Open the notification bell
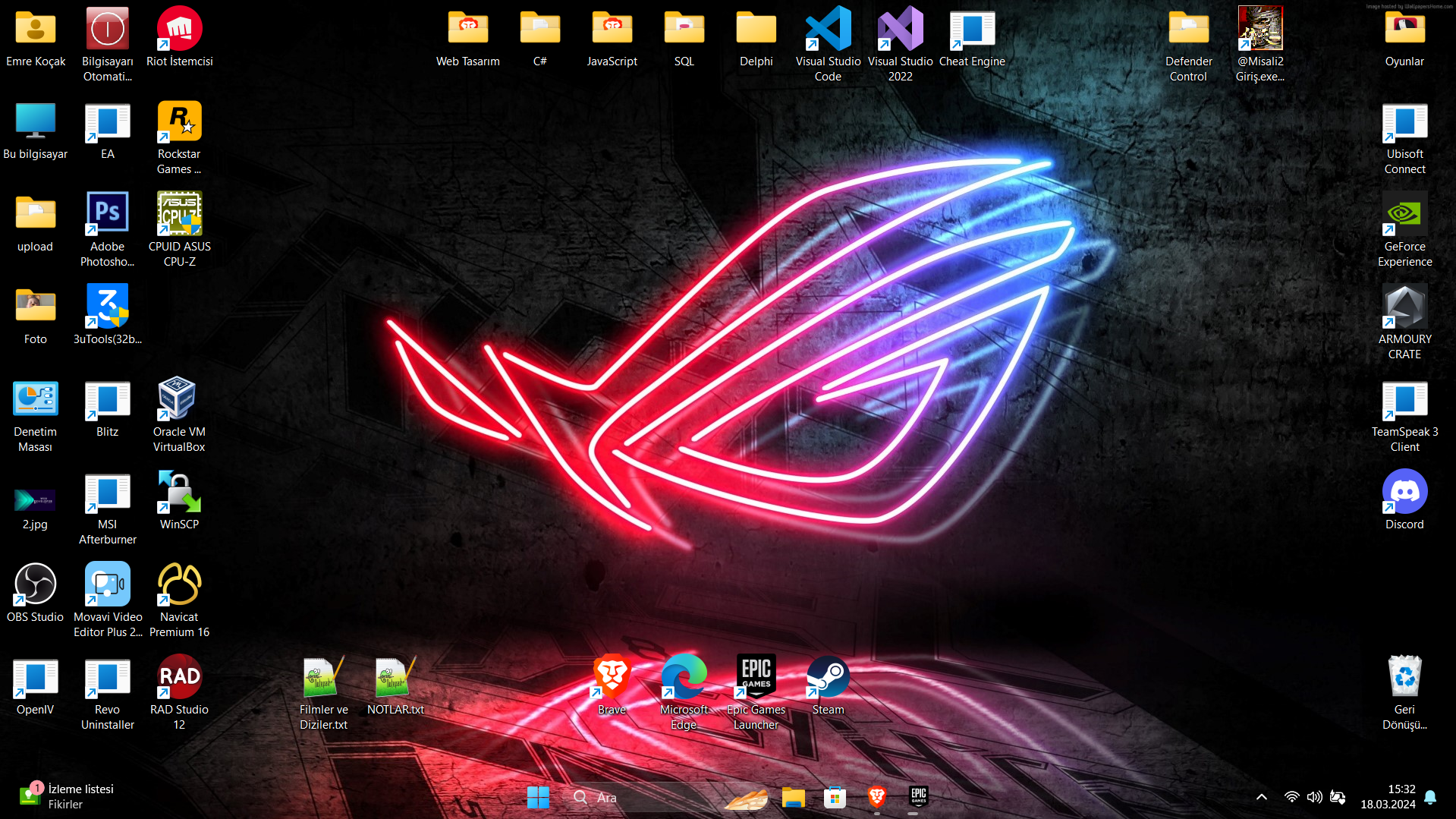The width and height of the screenshot is (1456, 819). click(x=1431, y=798)
